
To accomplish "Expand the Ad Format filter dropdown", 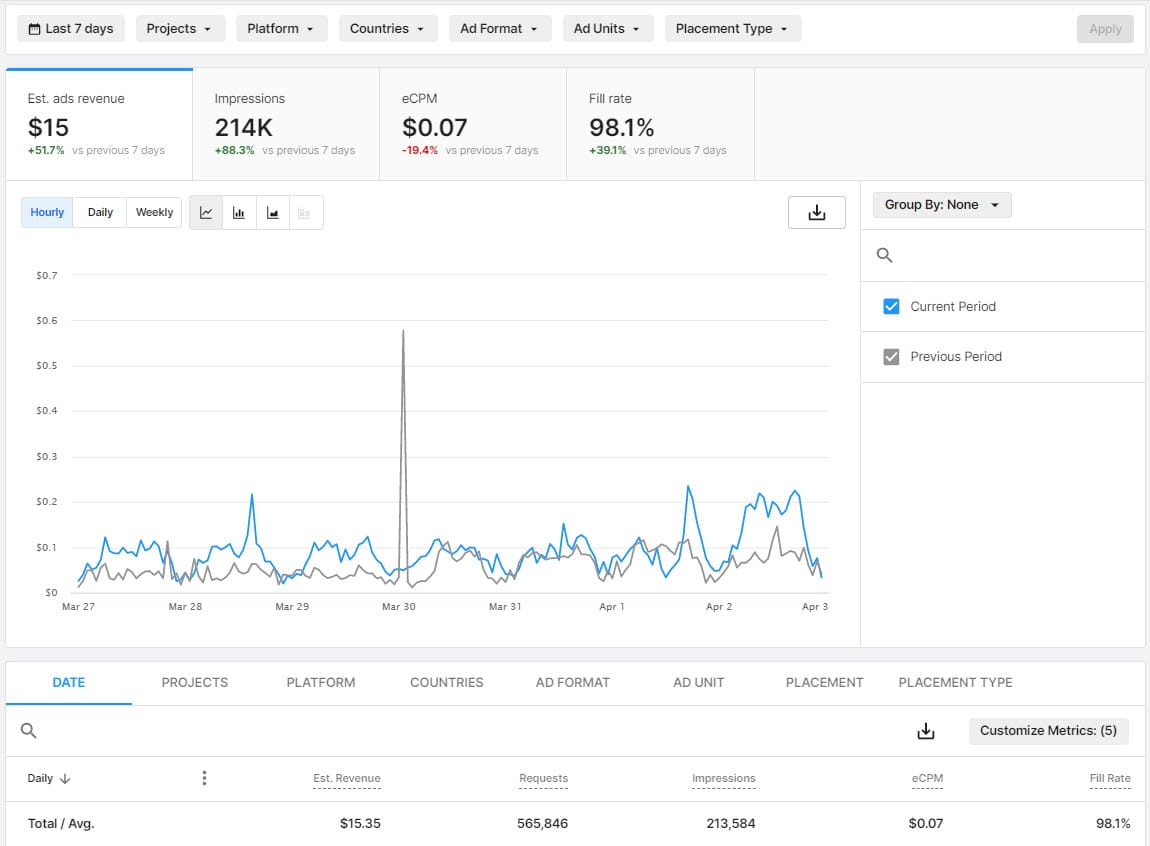I will point(499,29).
